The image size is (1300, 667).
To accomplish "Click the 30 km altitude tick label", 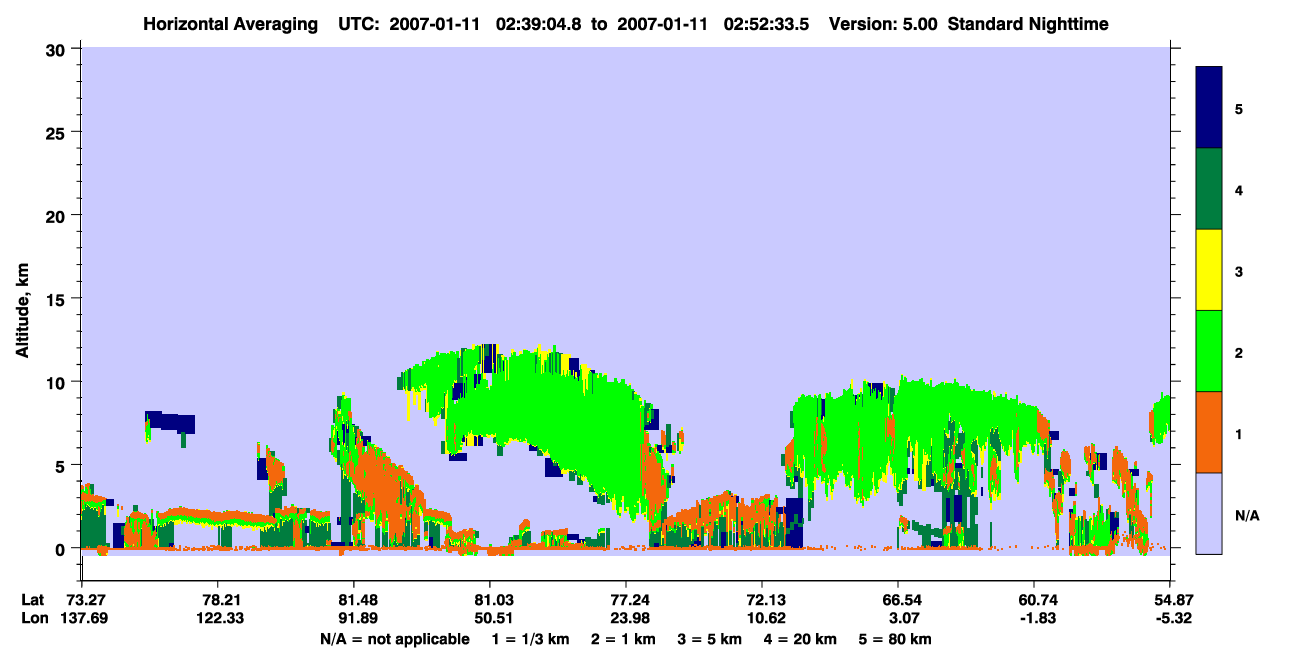I will 58,49.
